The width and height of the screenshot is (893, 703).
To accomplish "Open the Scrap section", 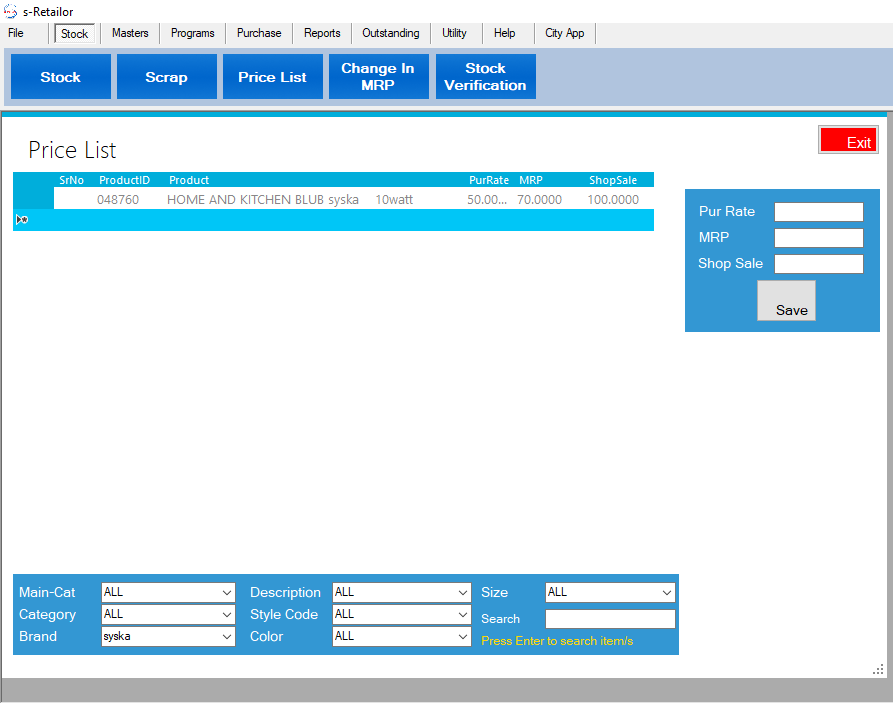I will (x=166, y=77).
